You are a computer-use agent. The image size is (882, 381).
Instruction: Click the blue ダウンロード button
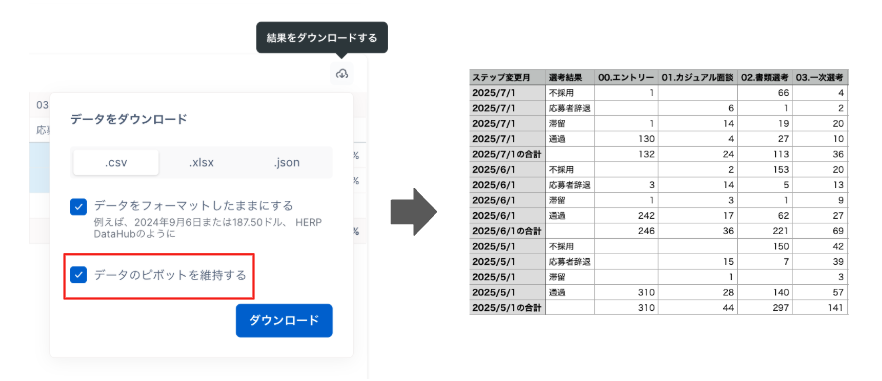click(284, 320)
